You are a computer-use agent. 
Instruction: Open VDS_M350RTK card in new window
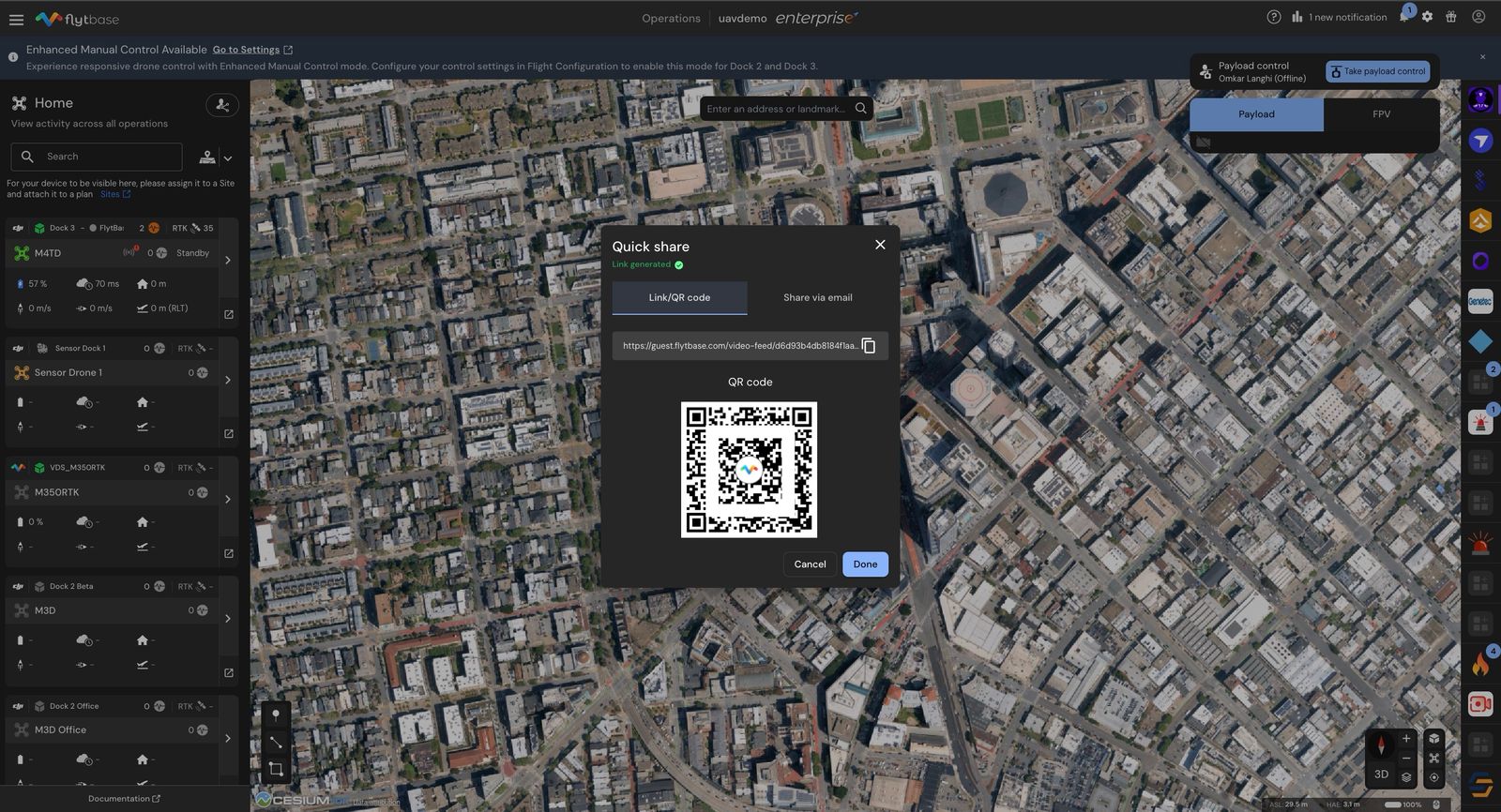pyautogui.click(x=228, y=553)
